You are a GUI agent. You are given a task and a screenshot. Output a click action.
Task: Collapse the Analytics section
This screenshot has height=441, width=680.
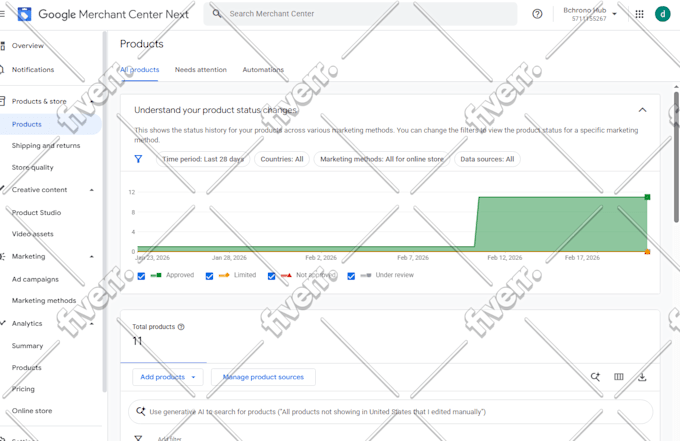(92, 323)
